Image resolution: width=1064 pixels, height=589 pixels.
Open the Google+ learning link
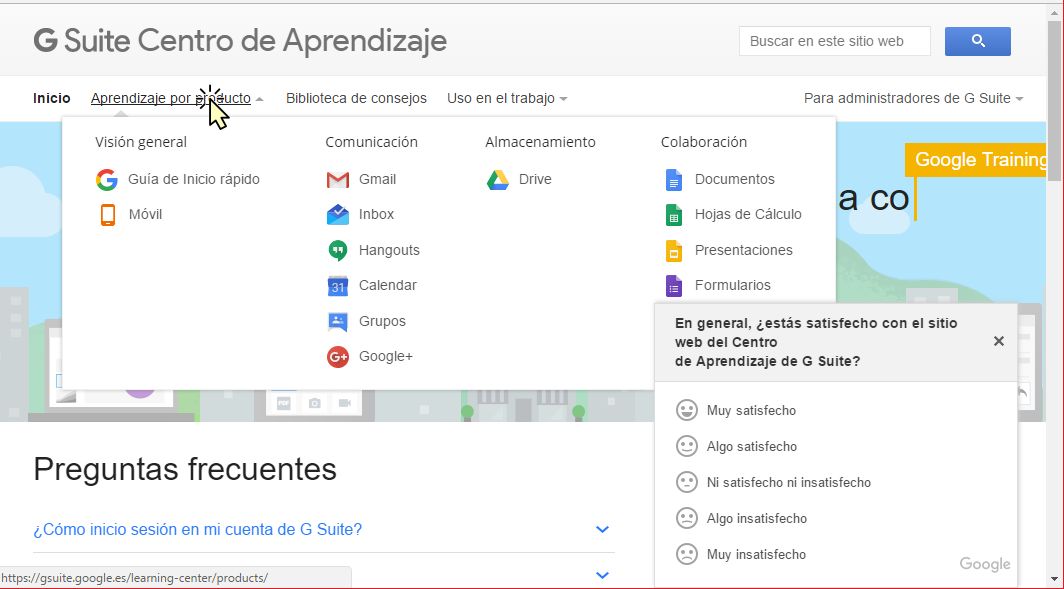point(385,356)
